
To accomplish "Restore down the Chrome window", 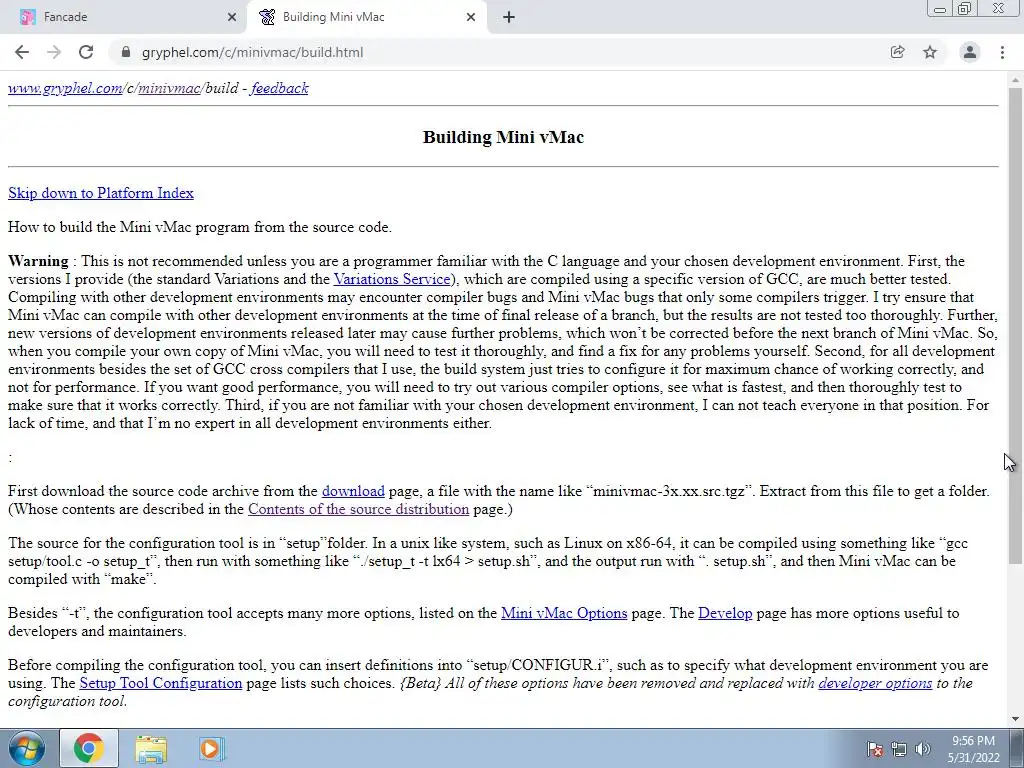I will tap(965, 8).
